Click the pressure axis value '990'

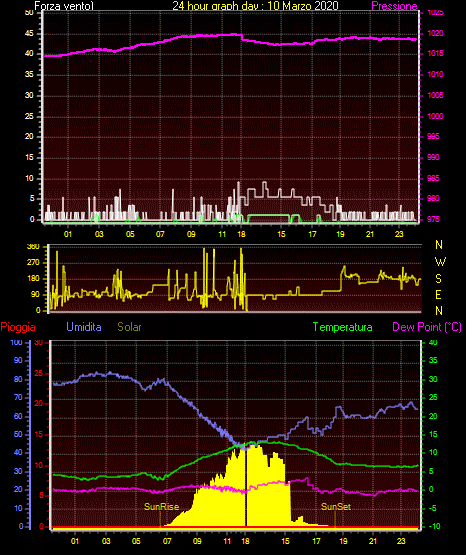click(x=433, y=157)
